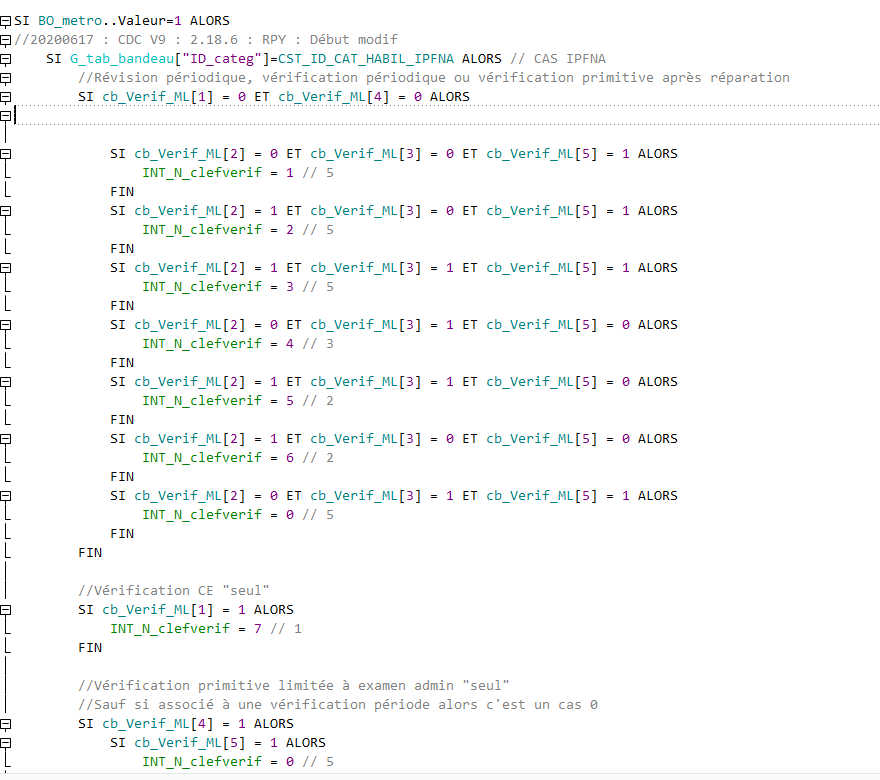Collapse the lone cb_Verif_ML[5] = 1 ALORS block
The image size is (880, 780).
pyautogui.click(x=6, y=743)
